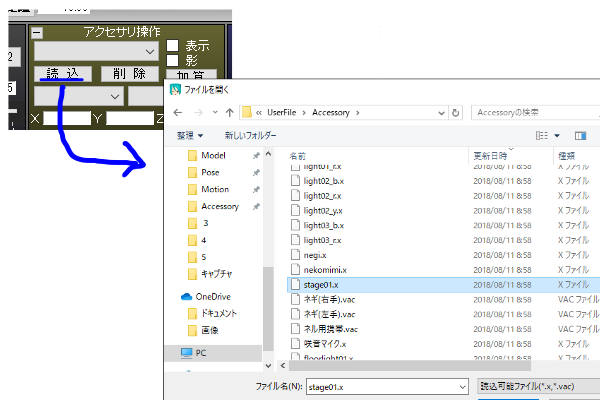The width and height of the screenshot is (600, 400).
Task: Expand the address bar path dropdown
Action: point(441,113)
